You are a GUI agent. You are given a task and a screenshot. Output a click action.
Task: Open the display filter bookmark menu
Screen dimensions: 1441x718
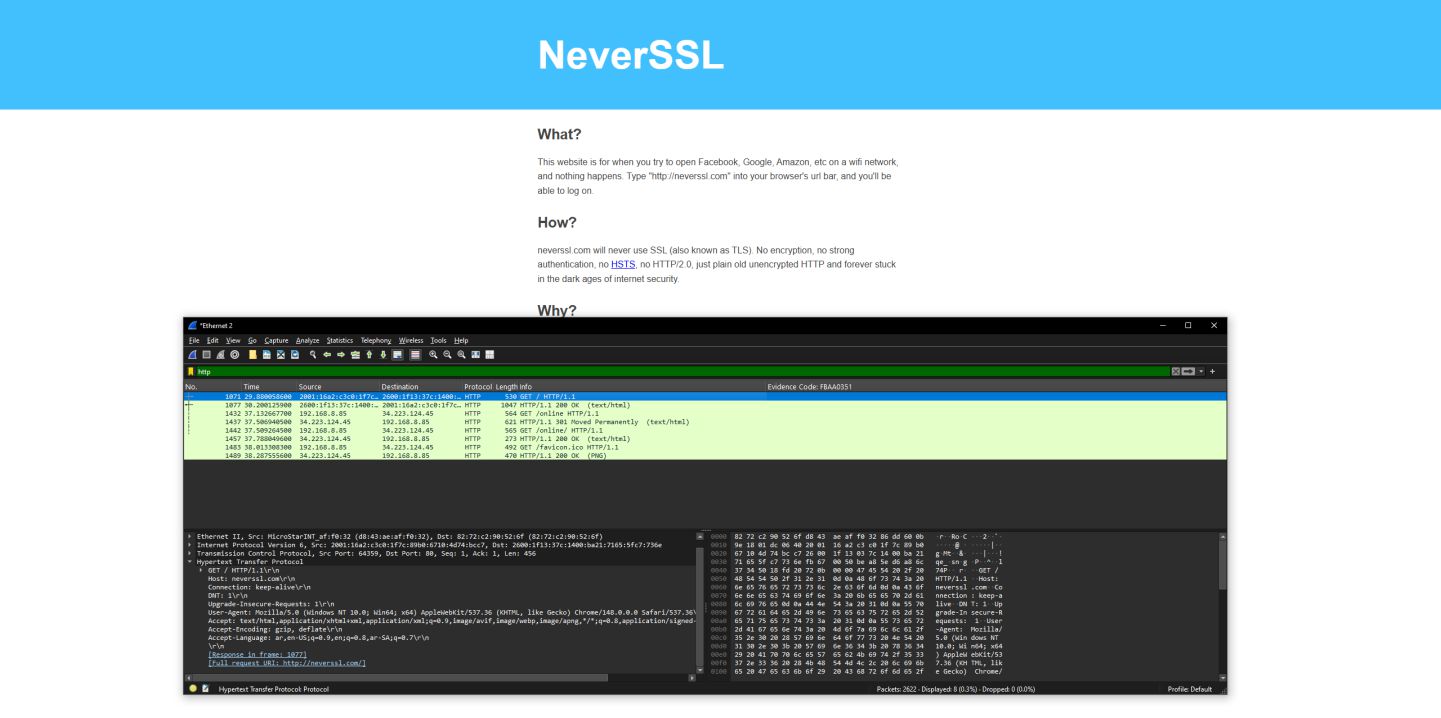(191, 372)
